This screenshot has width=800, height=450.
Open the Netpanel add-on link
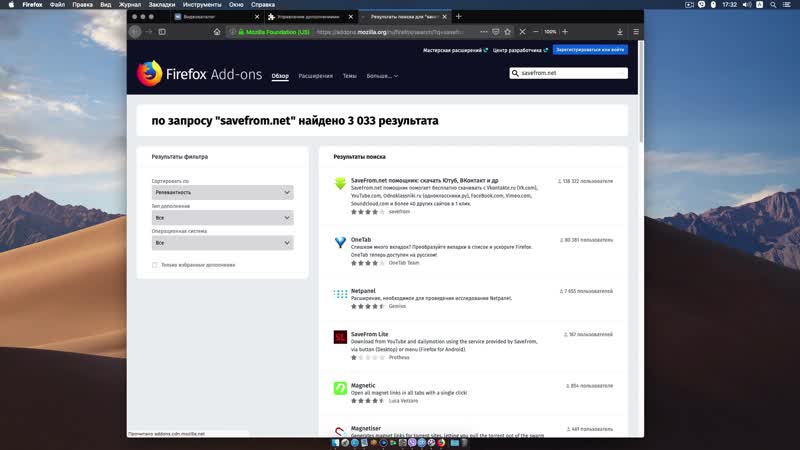point(363,291)
